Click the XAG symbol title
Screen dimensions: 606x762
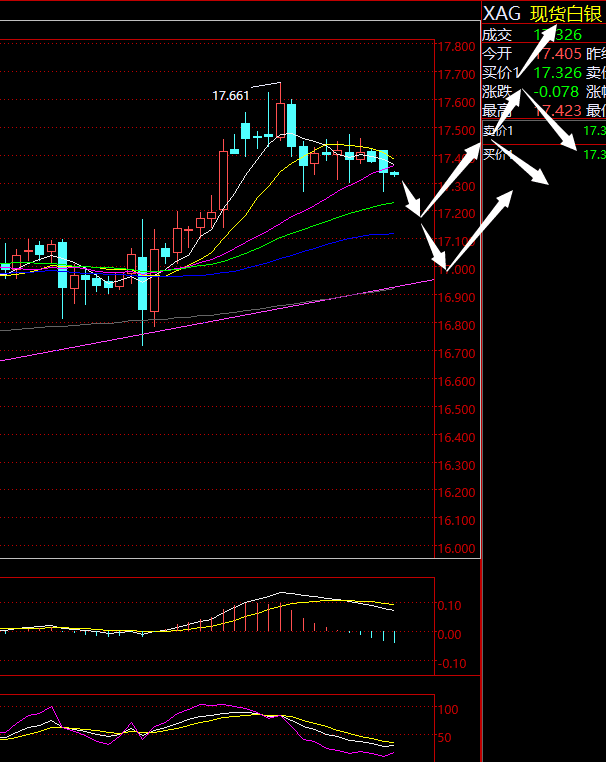(502, 14)
